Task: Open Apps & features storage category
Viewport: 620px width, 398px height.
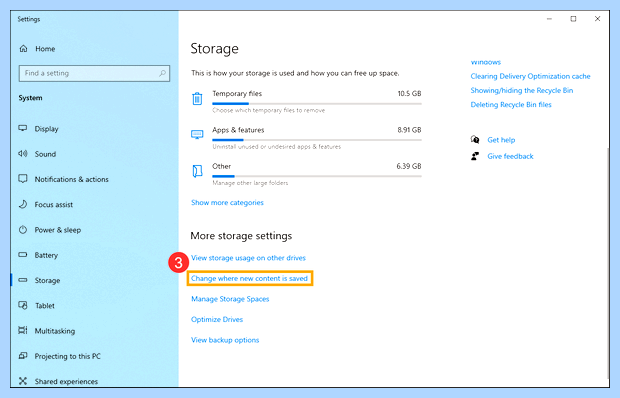Action: point(306,138)
